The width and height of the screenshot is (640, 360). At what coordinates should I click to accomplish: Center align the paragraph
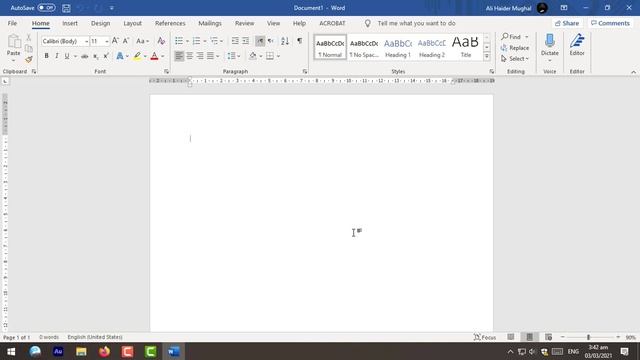(x=189, y=56)
